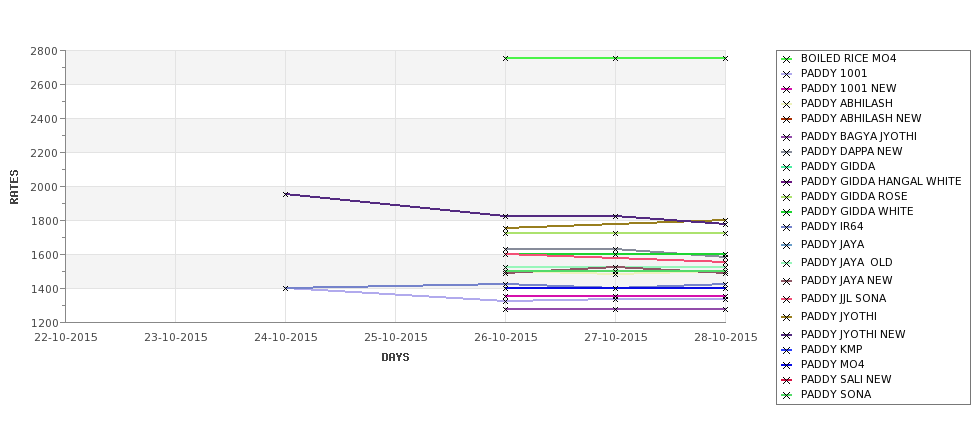Click the 2800 y-axis tick label

(x=44, y=51)
